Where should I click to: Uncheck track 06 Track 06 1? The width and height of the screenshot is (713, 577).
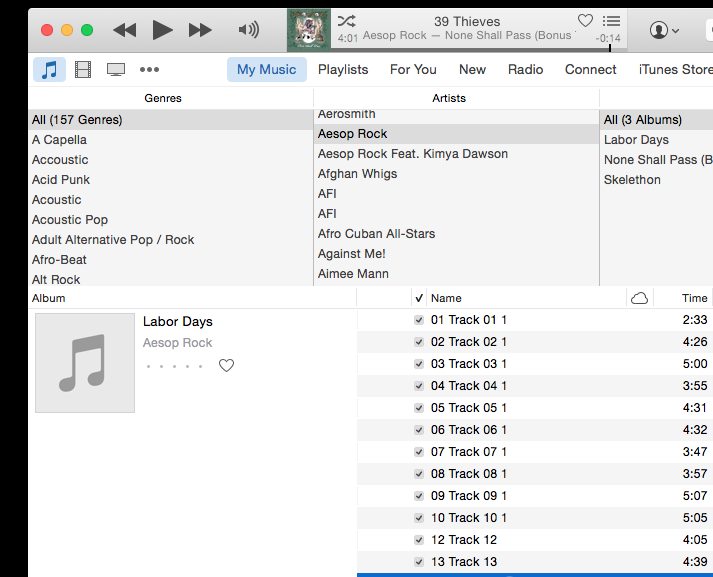pos(419,430)
